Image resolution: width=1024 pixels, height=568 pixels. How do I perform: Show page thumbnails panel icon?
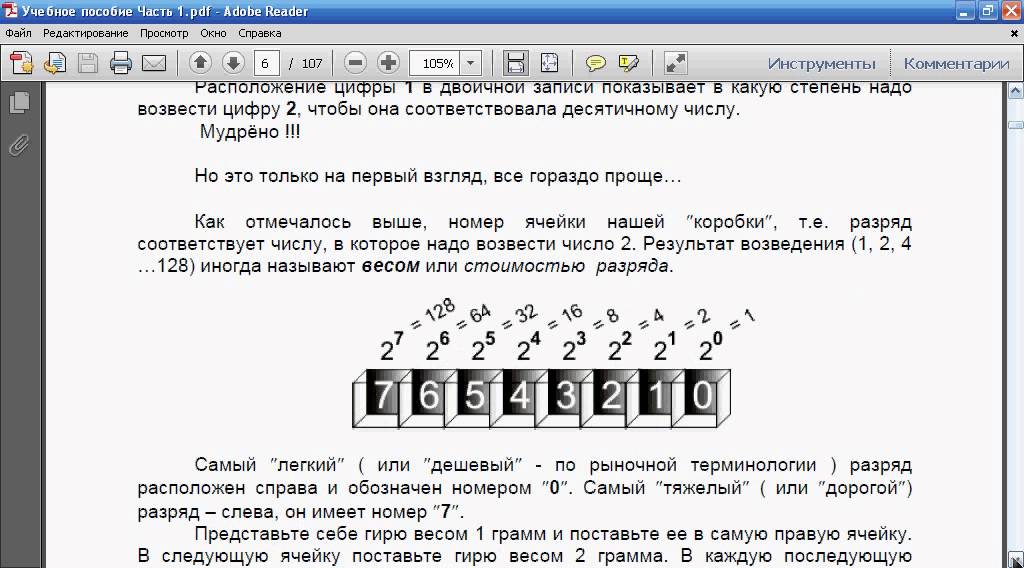(x=20, y=103)
